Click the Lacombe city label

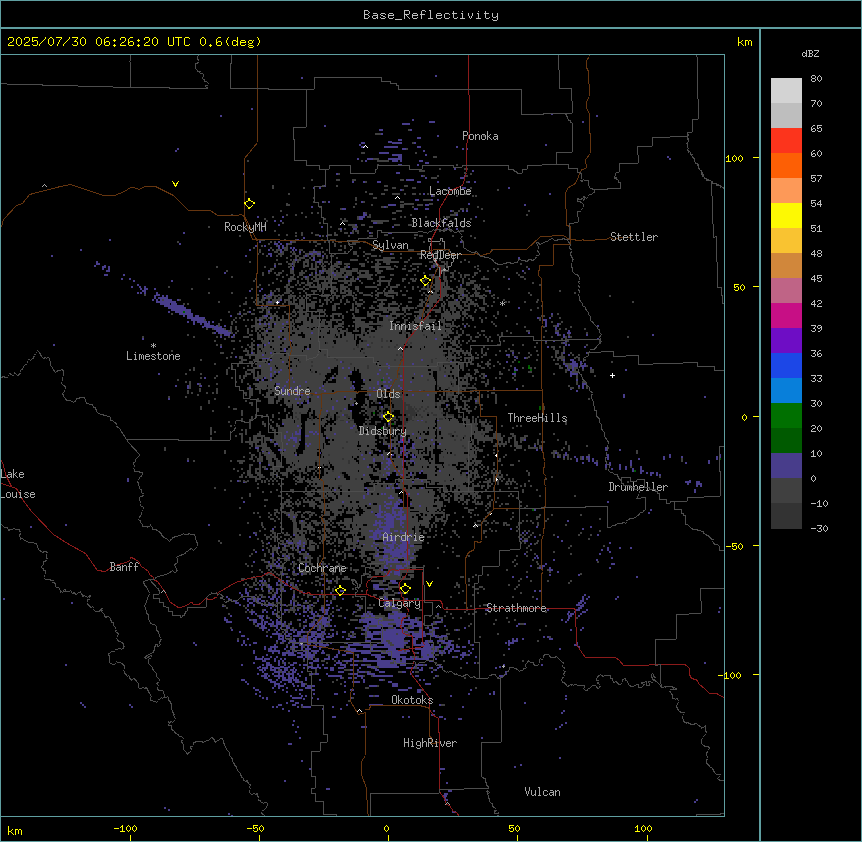click(450, 191)
